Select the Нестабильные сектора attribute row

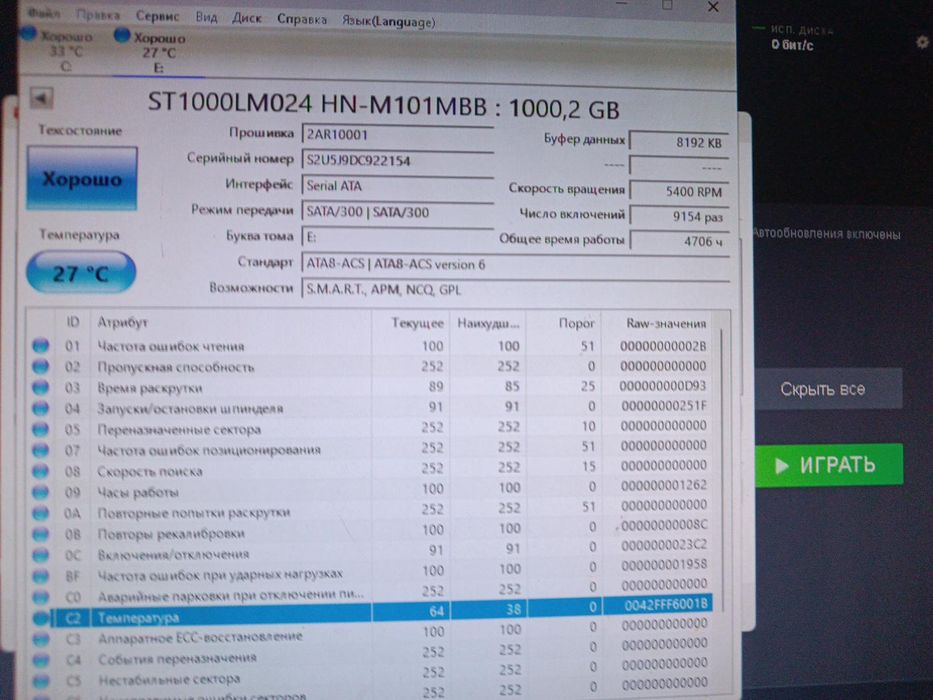[x=372, y=675]
